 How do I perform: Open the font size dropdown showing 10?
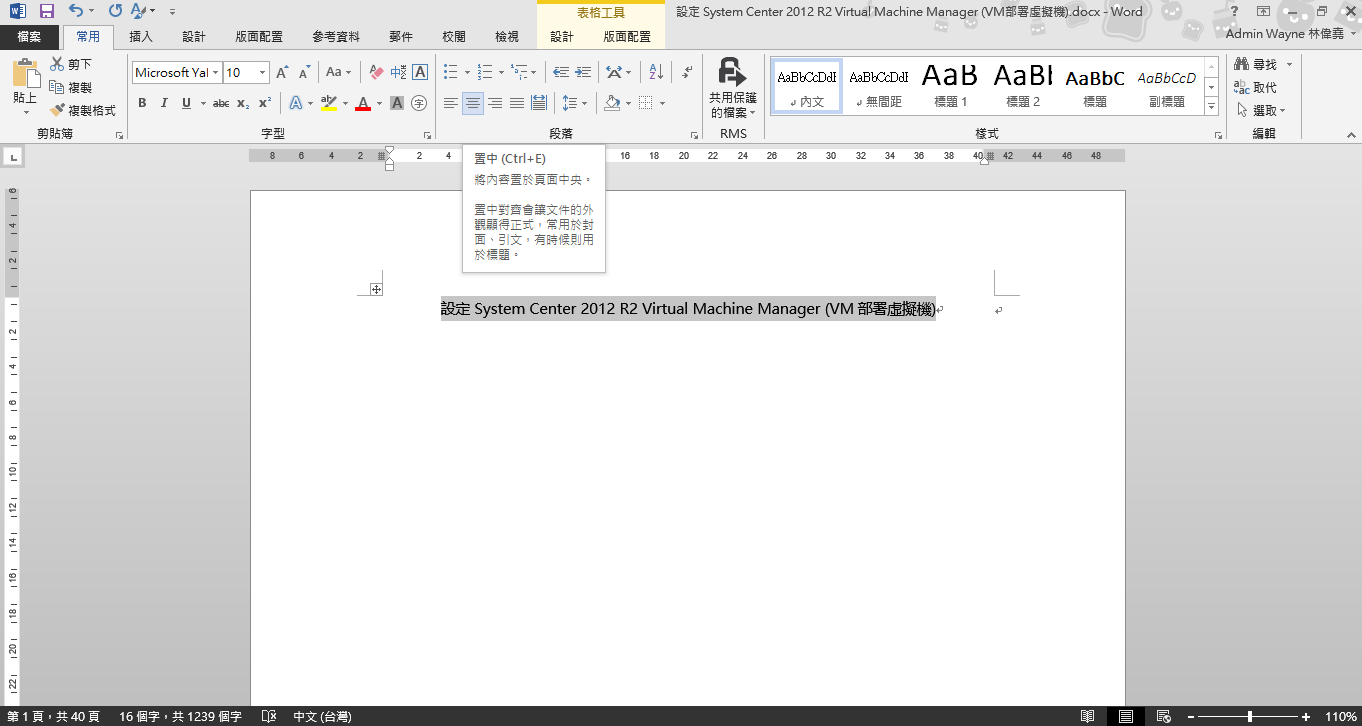(263, 72)
